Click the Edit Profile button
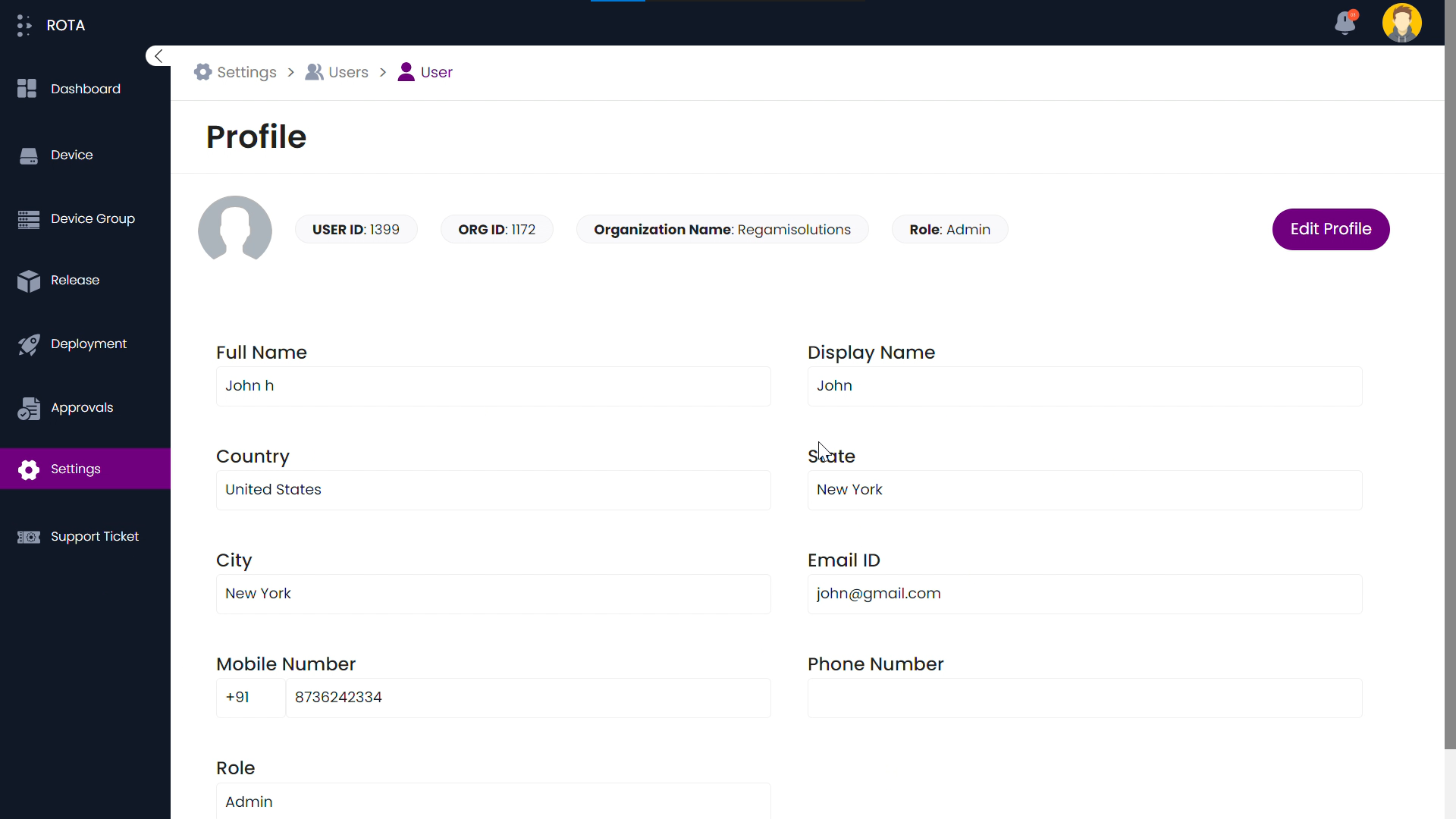Image resolution: width=1456 pixels, height=819 pixels. [x=1331, y=229]
